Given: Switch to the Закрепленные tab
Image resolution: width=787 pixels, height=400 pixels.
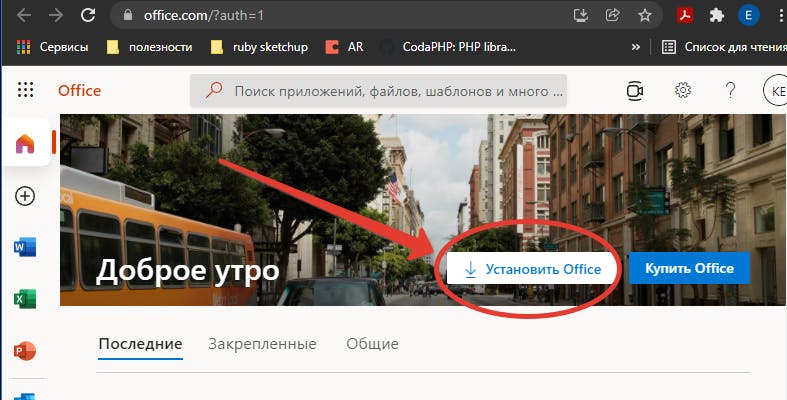Looking at the screenshot, I should [263, 344].
